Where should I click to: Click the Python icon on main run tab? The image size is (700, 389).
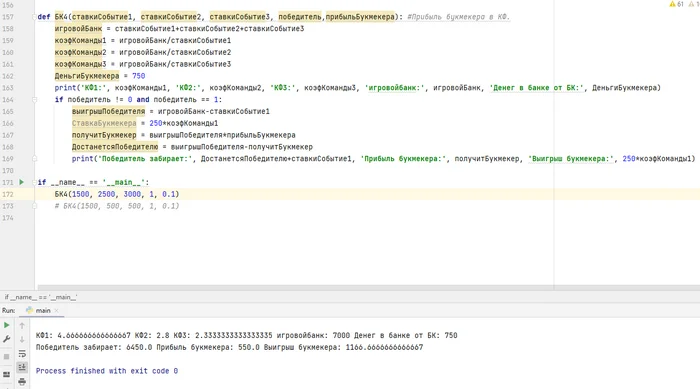point(29,310)
